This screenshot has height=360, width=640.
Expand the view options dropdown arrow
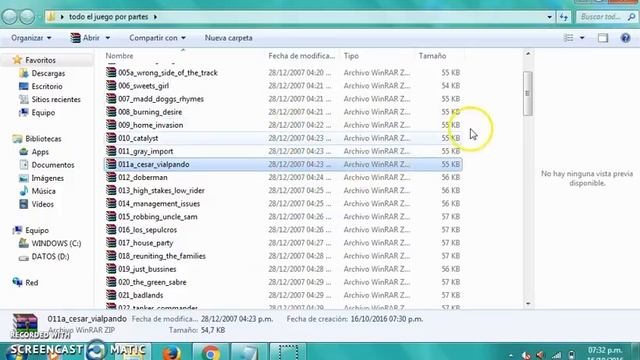[x=582, y=38]
